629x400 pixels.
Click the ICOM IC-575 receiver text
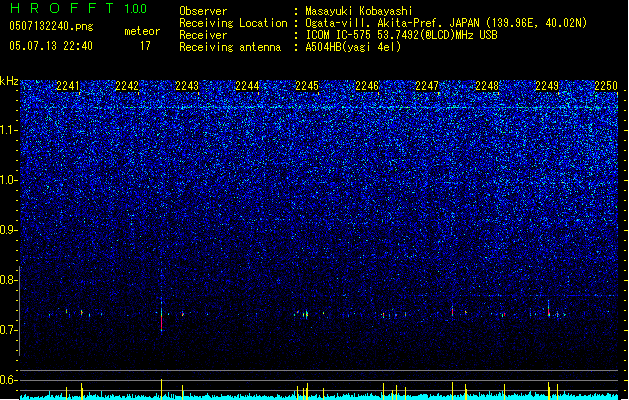(x=401, y=35)
